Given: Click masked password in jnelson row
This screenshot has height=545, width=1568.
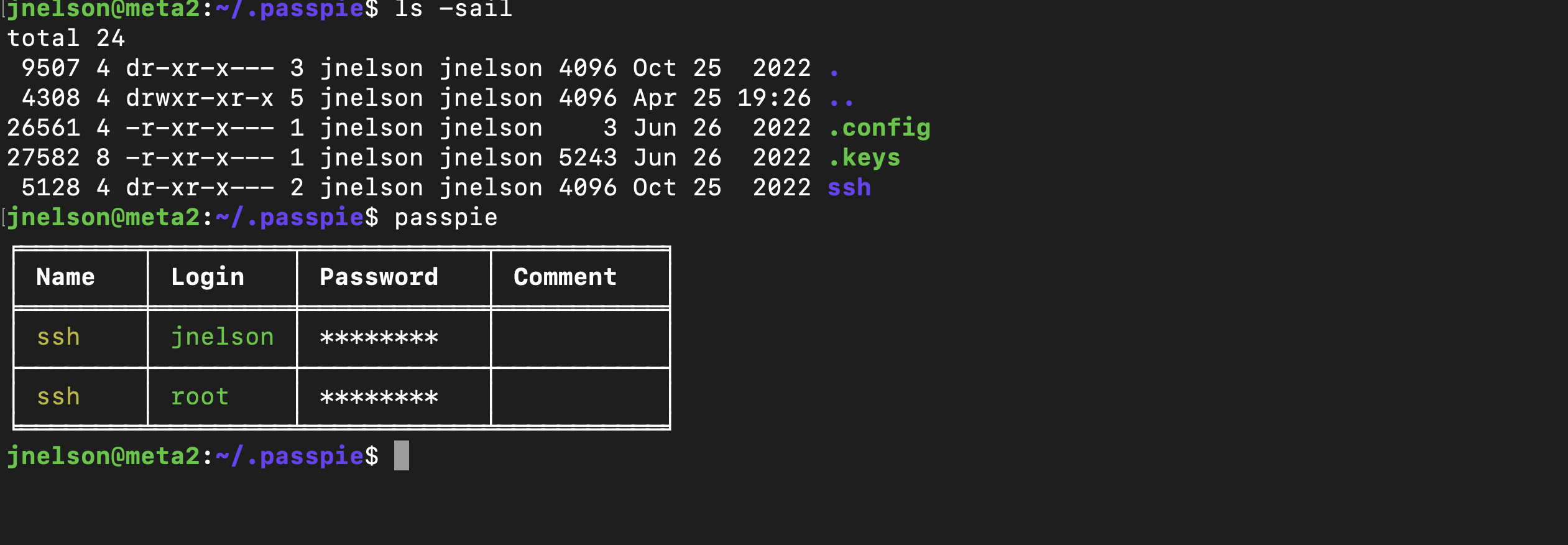Looking at the screenshot, I should [x=379, y=338].
